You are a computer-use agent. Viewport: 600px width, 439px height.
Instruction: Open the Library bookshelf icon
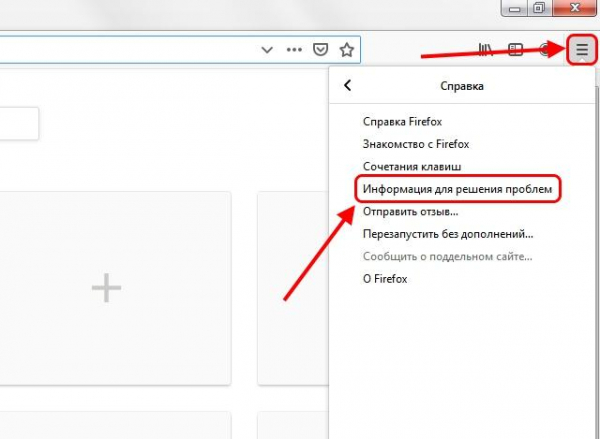486,50
